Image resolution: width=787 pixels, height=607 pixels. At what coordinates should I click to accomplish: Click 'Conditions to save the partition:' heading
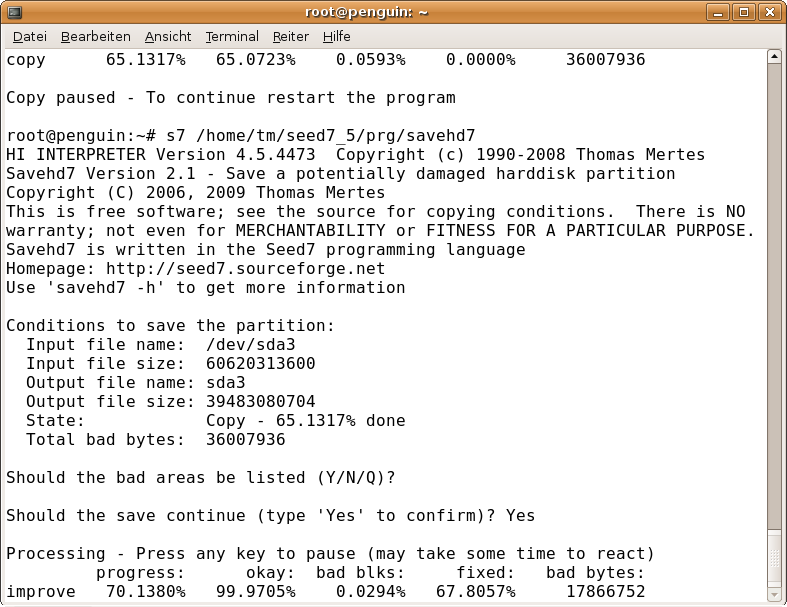[171, 326]
